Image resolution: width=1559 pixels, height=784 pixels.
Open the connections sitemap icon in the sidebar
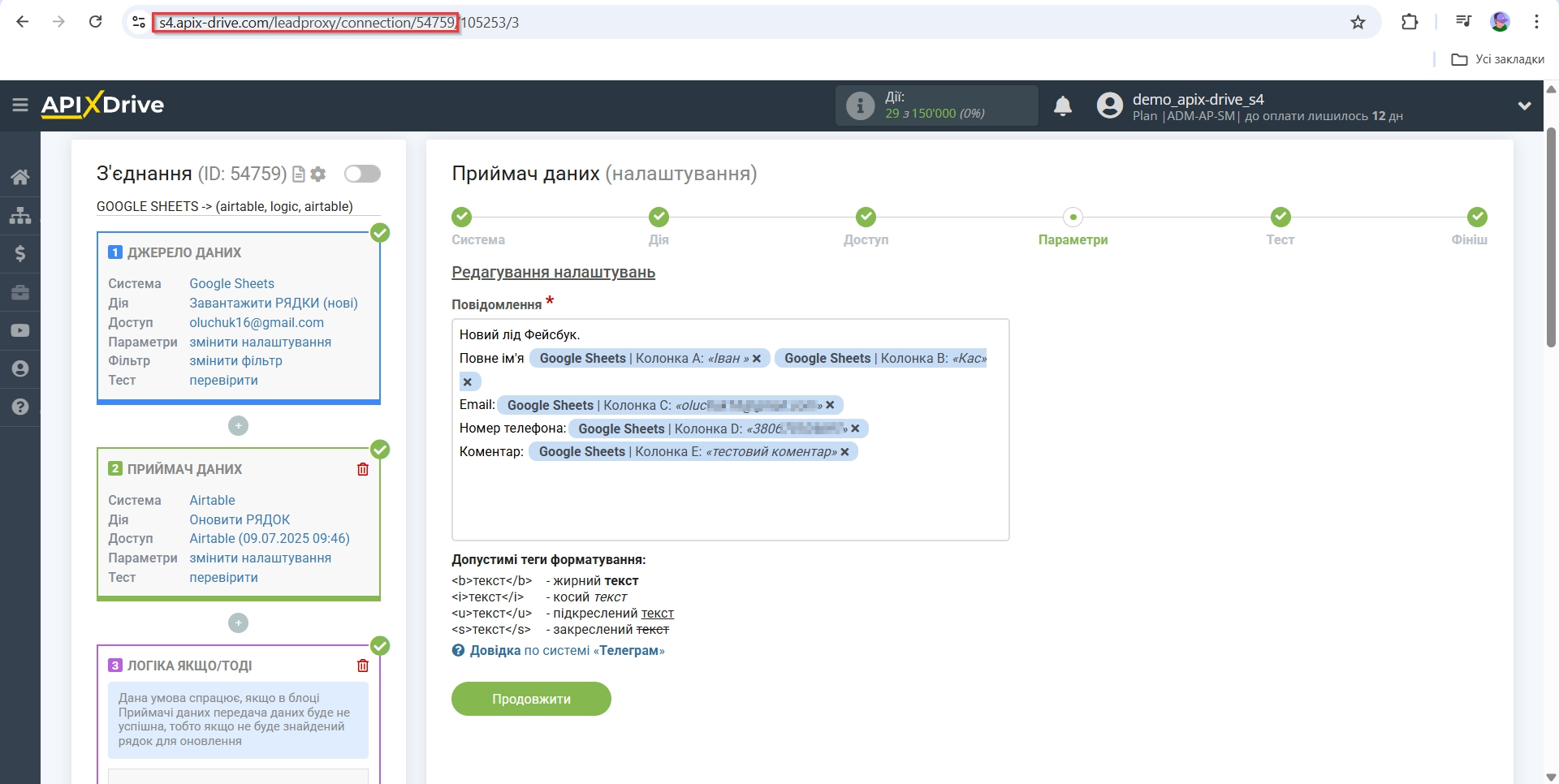coord(20,215)
